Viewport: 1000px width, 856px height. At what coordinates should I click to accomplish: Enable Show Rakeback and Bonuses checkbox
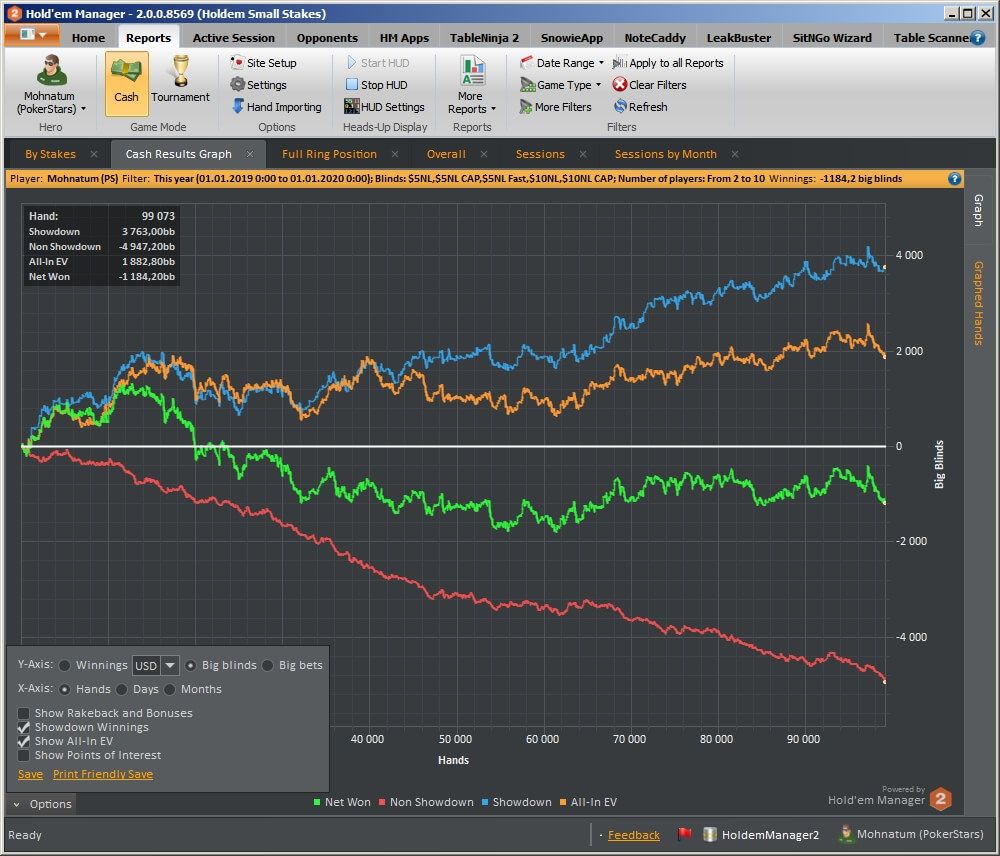click(24, 713)
